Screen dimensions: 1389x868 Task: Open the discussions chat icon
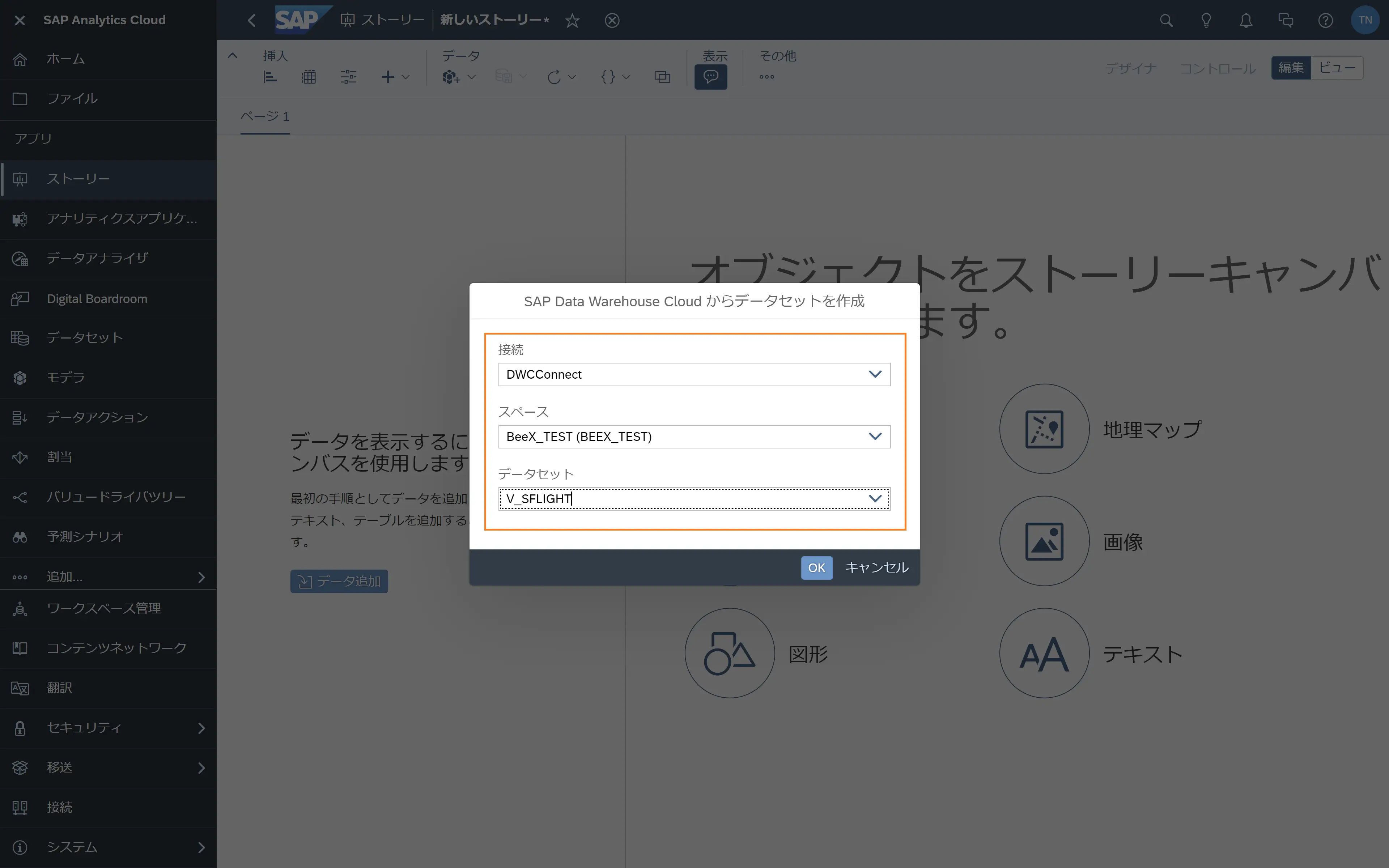tap(1286, 21)
